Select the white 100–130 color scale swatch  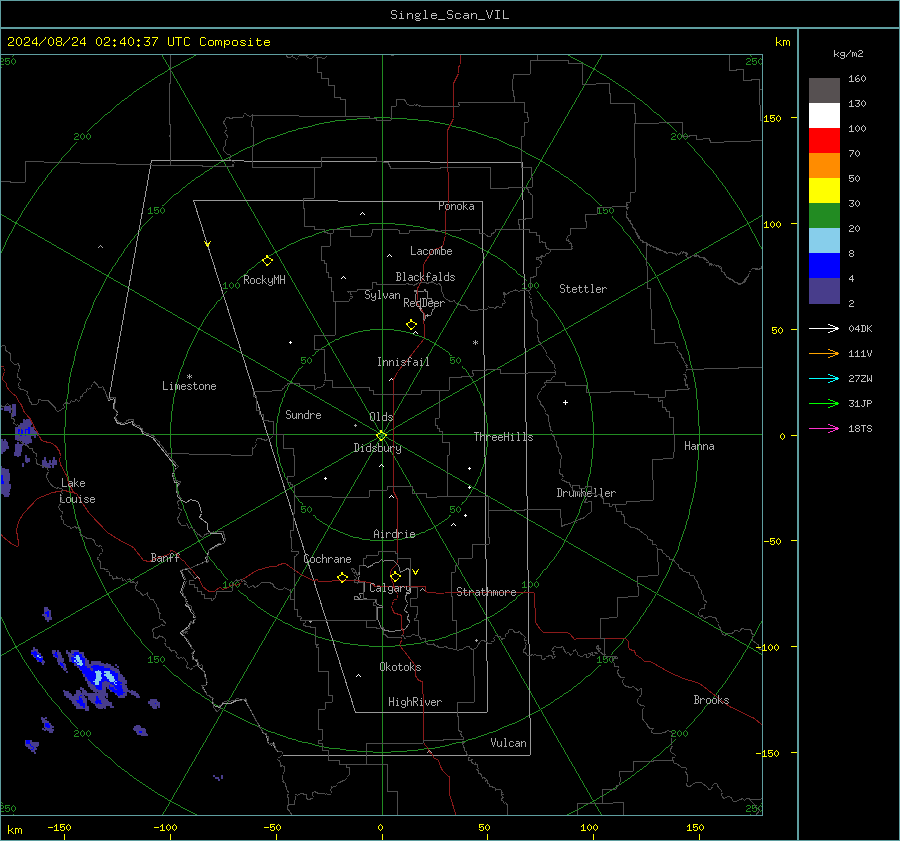point(824,116)
